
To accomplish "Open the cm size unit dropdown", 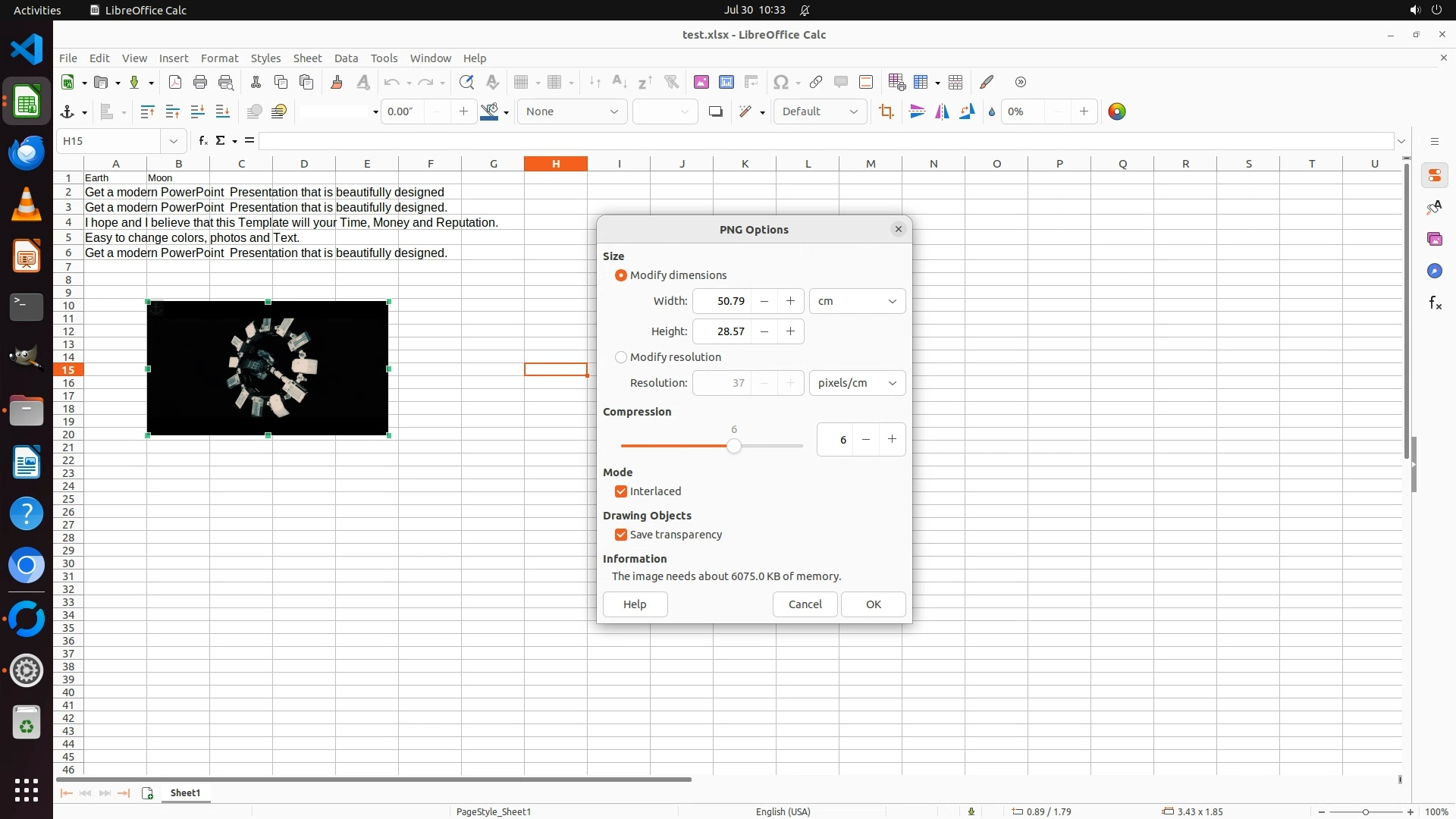I will pyautogui.click(x=857, y=301).
